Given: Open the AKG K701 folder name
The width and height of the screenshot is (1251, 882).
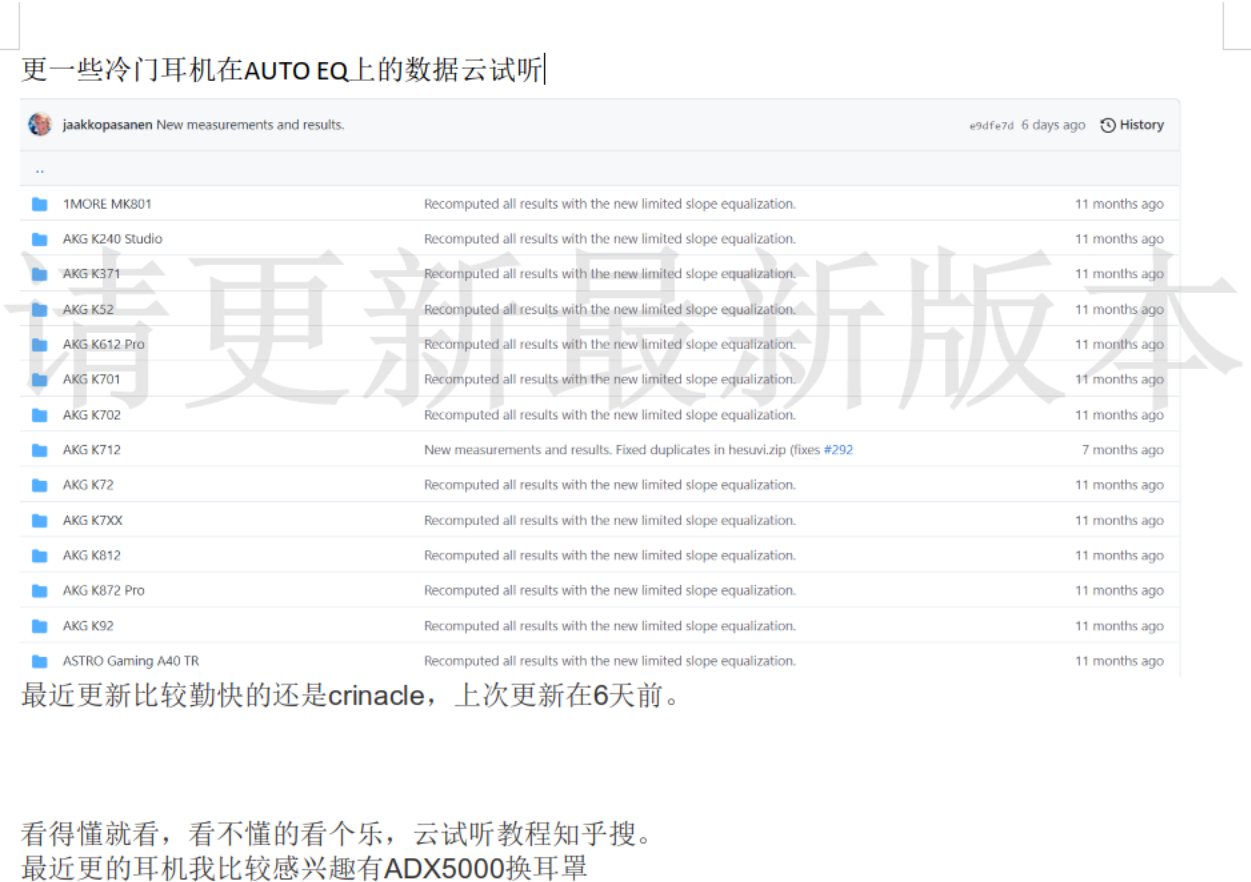Looking at the screenshot, I should click(x=91, y=380).
